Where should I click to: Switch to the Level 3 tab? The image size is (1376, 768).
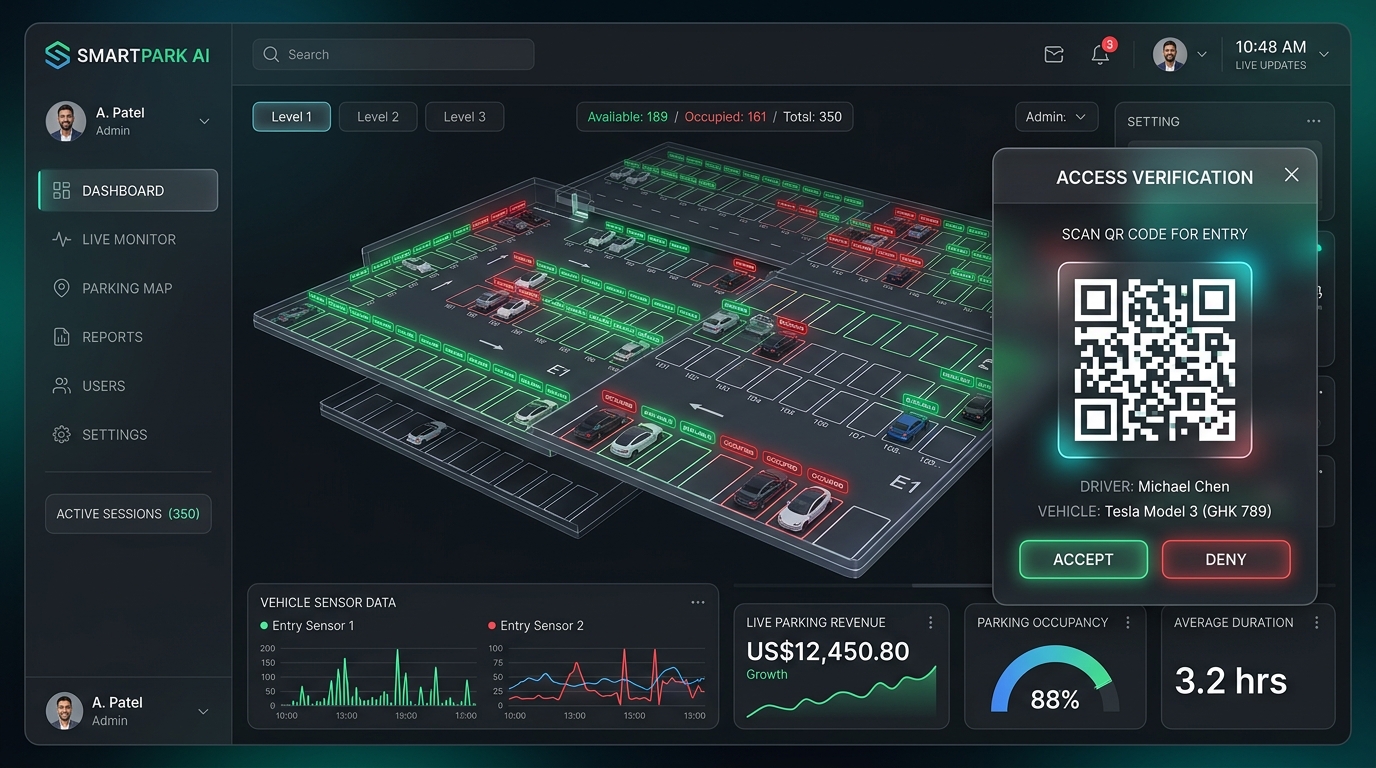pyautogui.click(x=464, y=117)
